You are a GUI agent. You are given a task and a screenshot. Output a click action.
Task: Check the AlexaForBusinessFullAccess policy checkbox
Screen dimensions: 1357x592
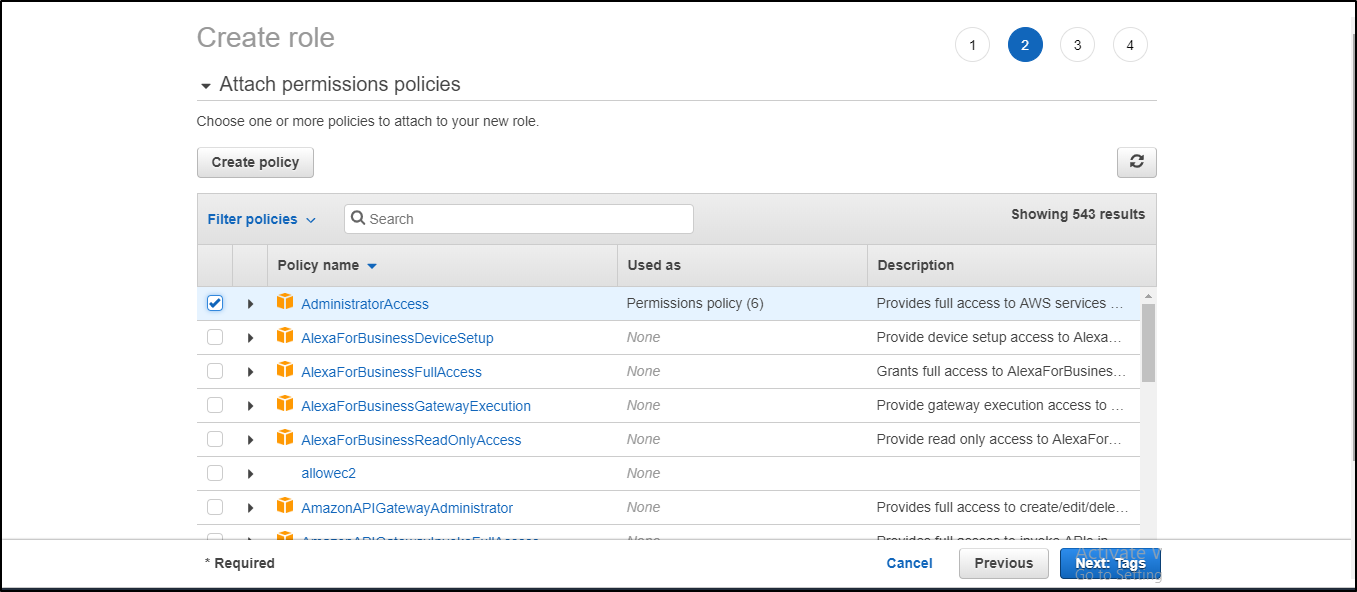click(215, 371)
